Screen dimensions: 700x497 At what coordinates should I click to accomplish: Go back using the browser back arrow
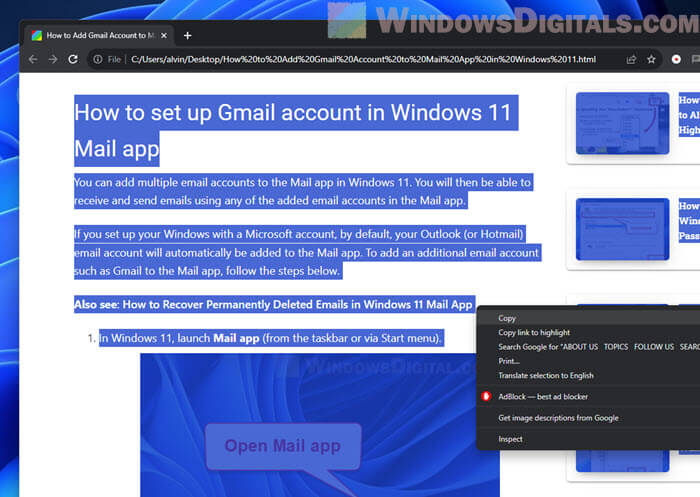point(33,59)
